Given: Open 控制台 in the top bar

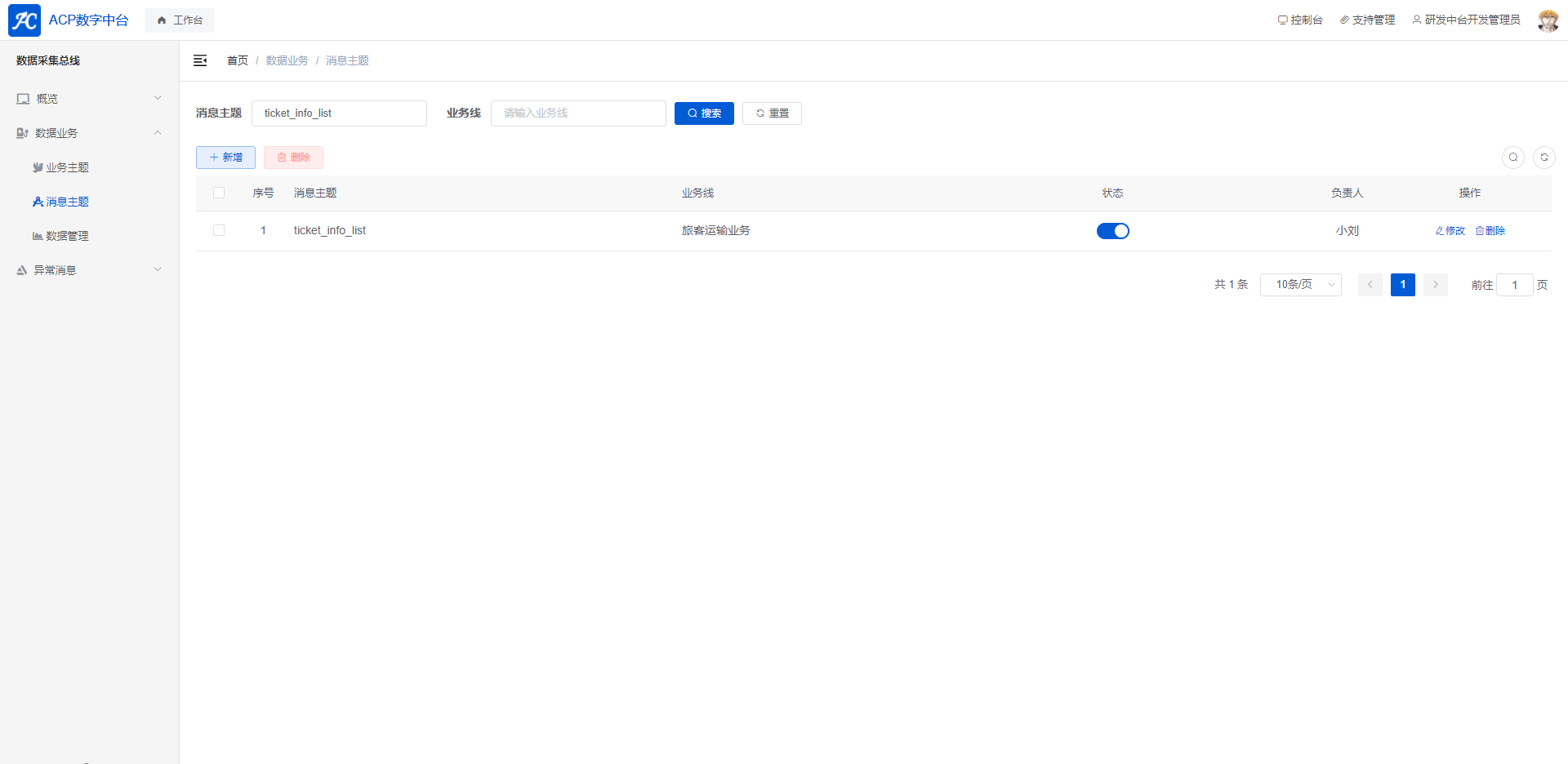Looking at the screenshot, I should point(1300,20).
